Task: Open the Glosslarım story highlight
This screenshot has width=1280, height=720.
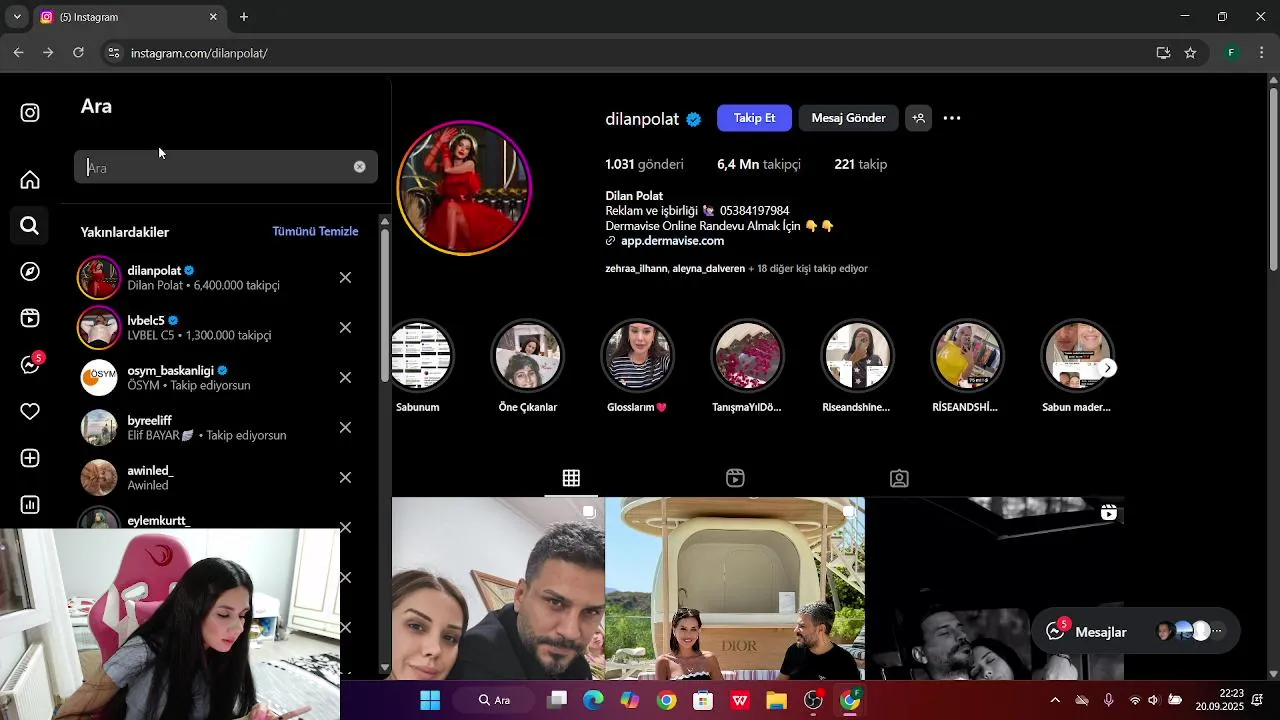Action: pos(637,365)
